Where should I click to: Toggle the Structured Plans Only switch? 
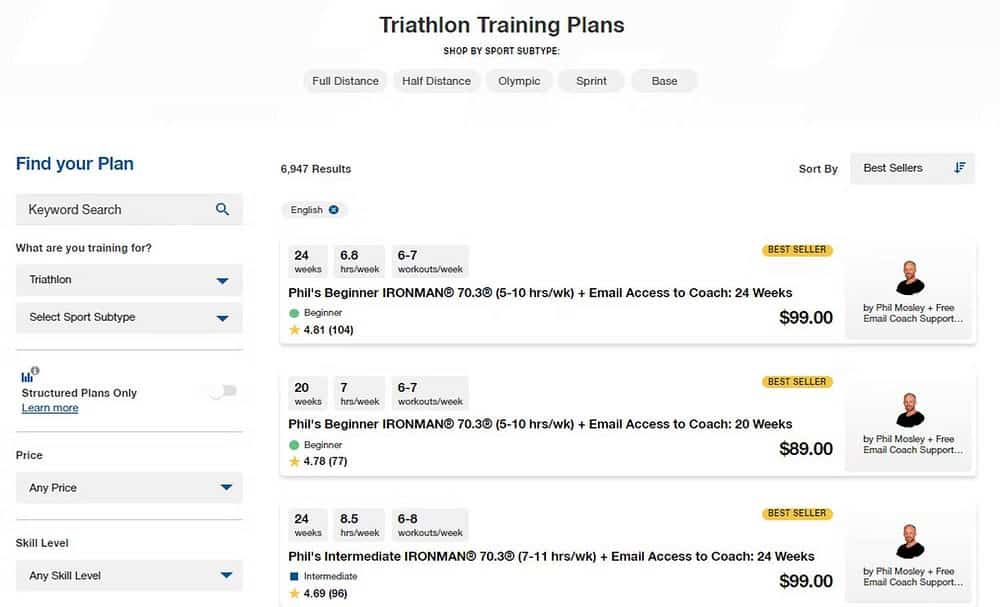(223, 391)
